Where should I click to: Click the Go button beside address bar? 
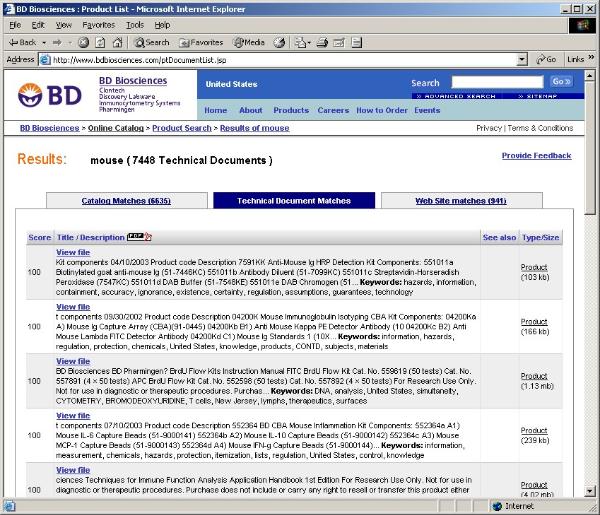point(546,59)
